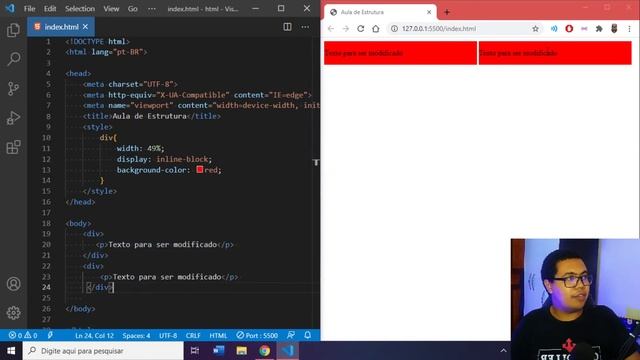Open Word from the taskbar
Viewport: 640px width, 360px height.
(218, 351)
